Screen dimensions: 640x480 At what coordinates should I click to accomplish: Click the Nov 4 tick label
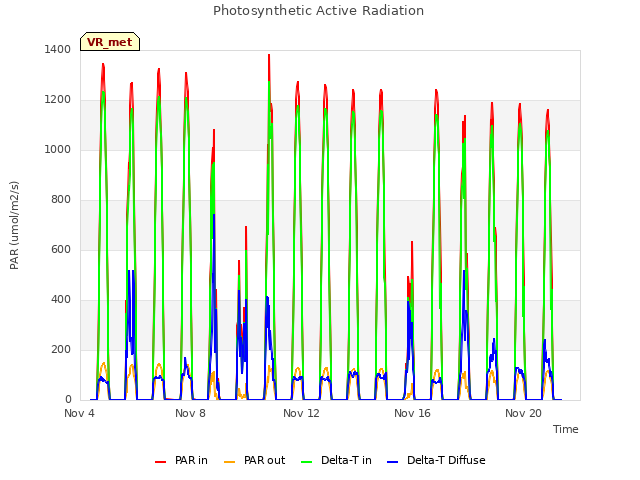coord(79,413)
